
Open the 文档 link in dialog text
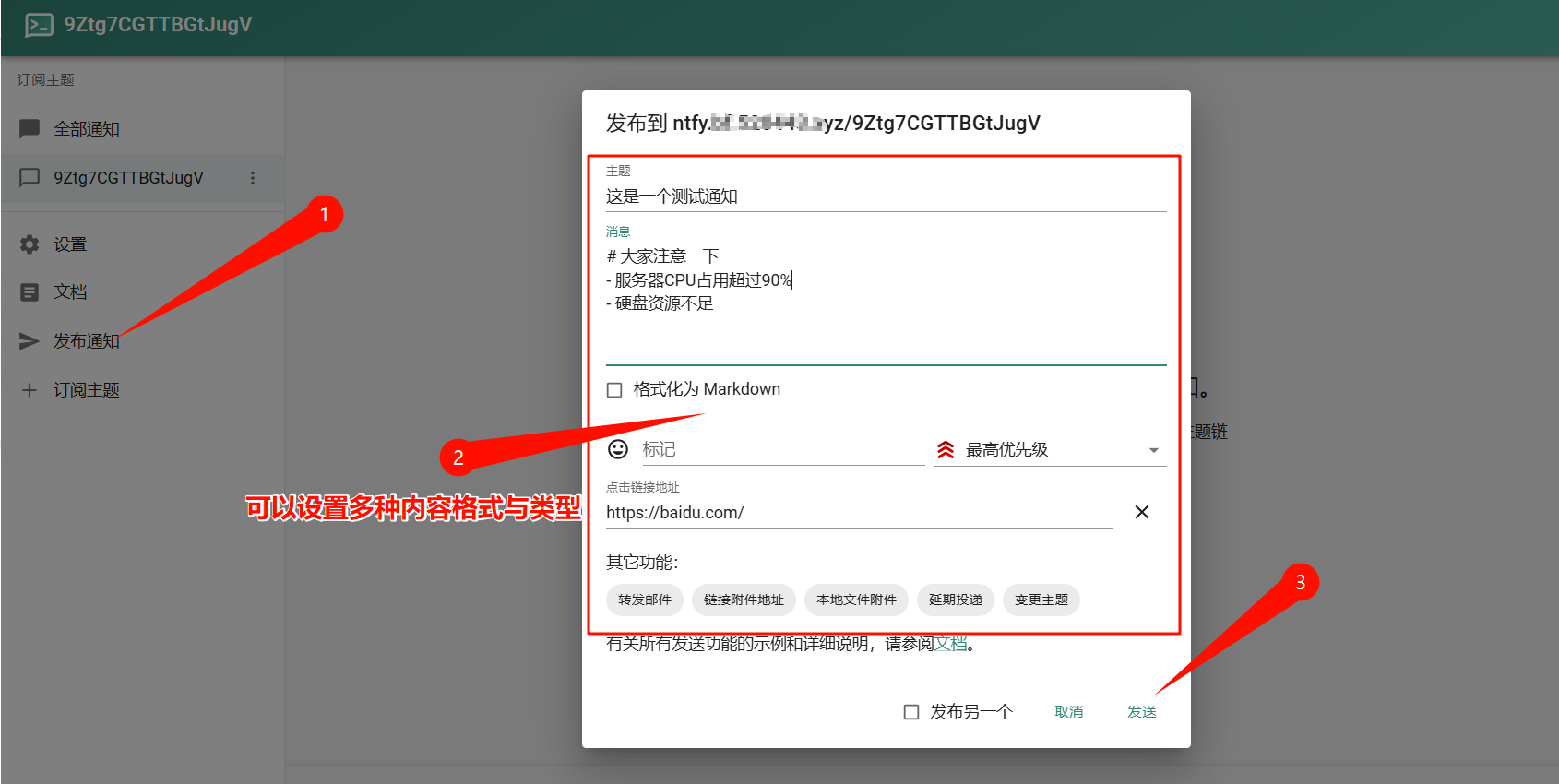(951, 644)
